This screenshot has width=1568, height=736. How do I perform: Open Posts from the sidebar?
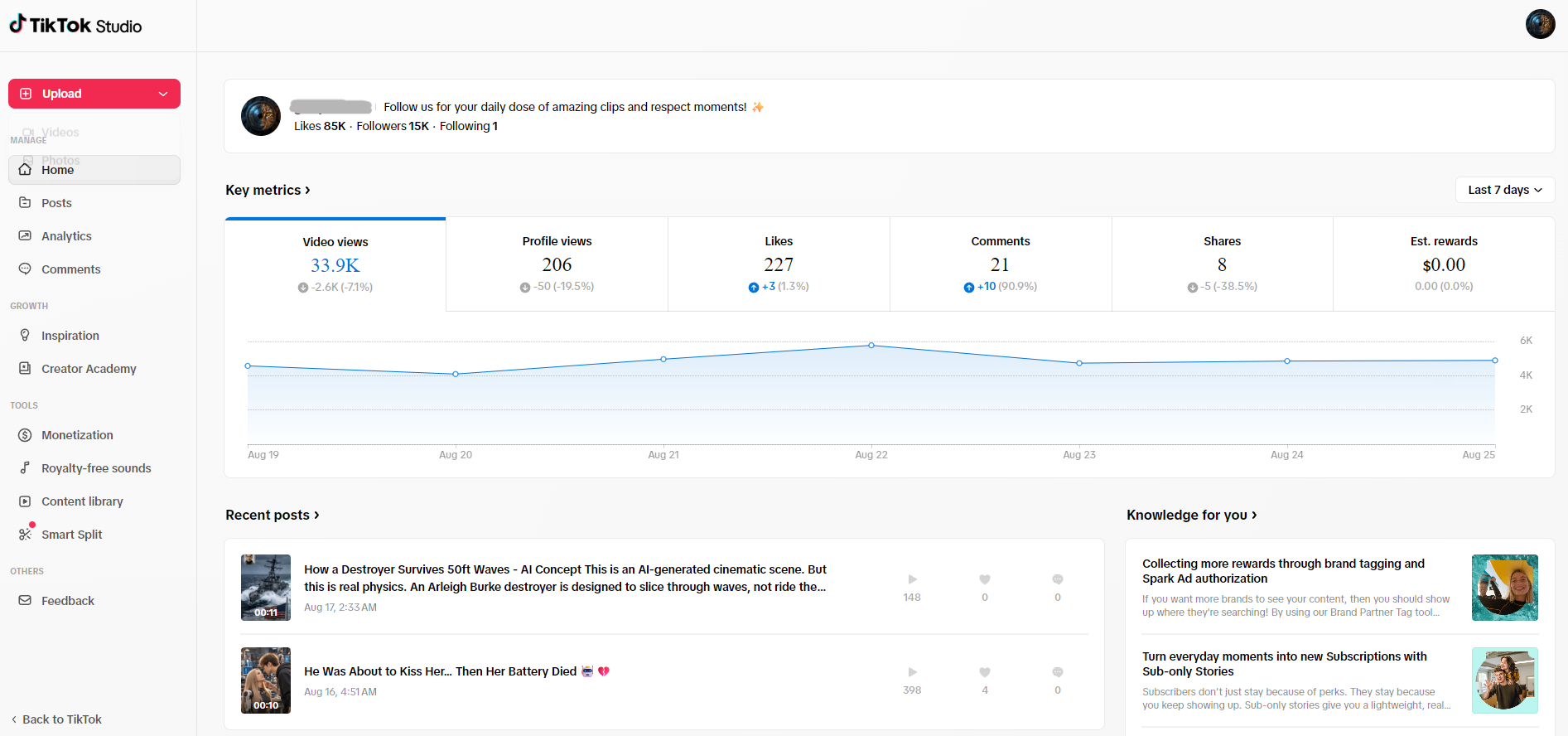click(94, 203)
